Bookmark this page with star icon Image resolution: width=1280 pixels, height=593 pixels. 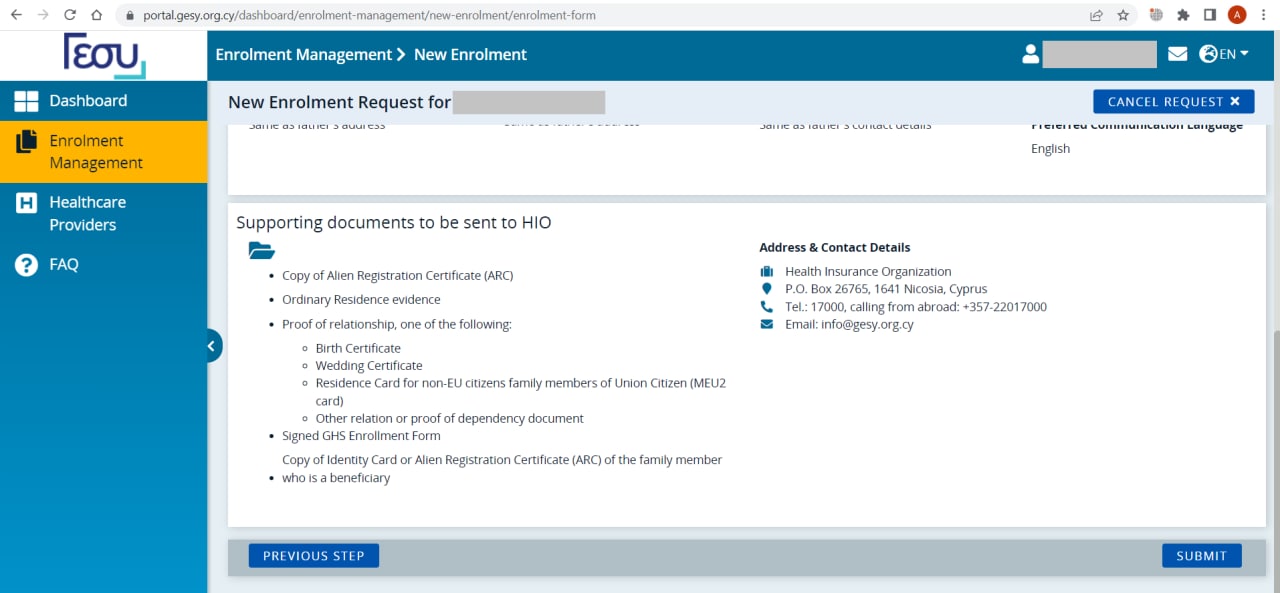point(1123,15)
